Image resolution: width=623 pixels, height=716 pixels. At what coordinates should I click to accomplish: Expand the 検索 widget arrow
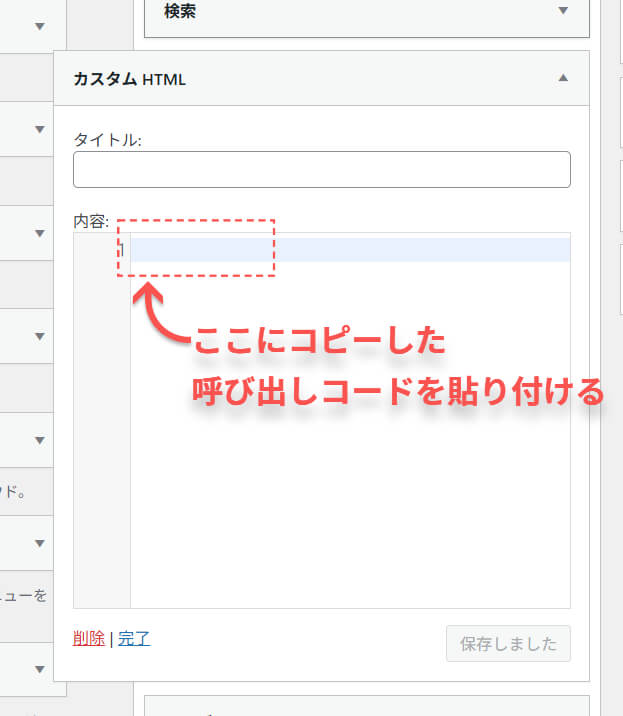click(x=562, y=11)
